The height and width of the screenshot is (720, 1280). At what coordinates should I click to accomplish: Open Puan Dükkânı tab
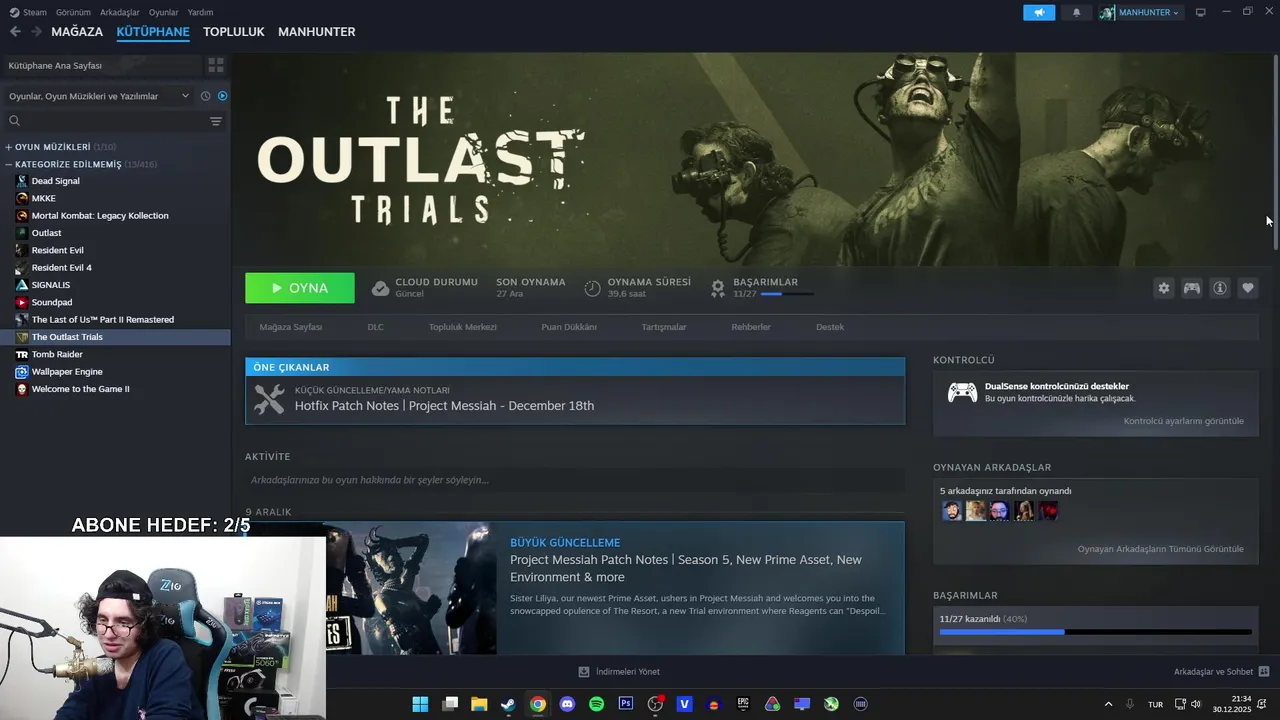click(x=569, y=327)
